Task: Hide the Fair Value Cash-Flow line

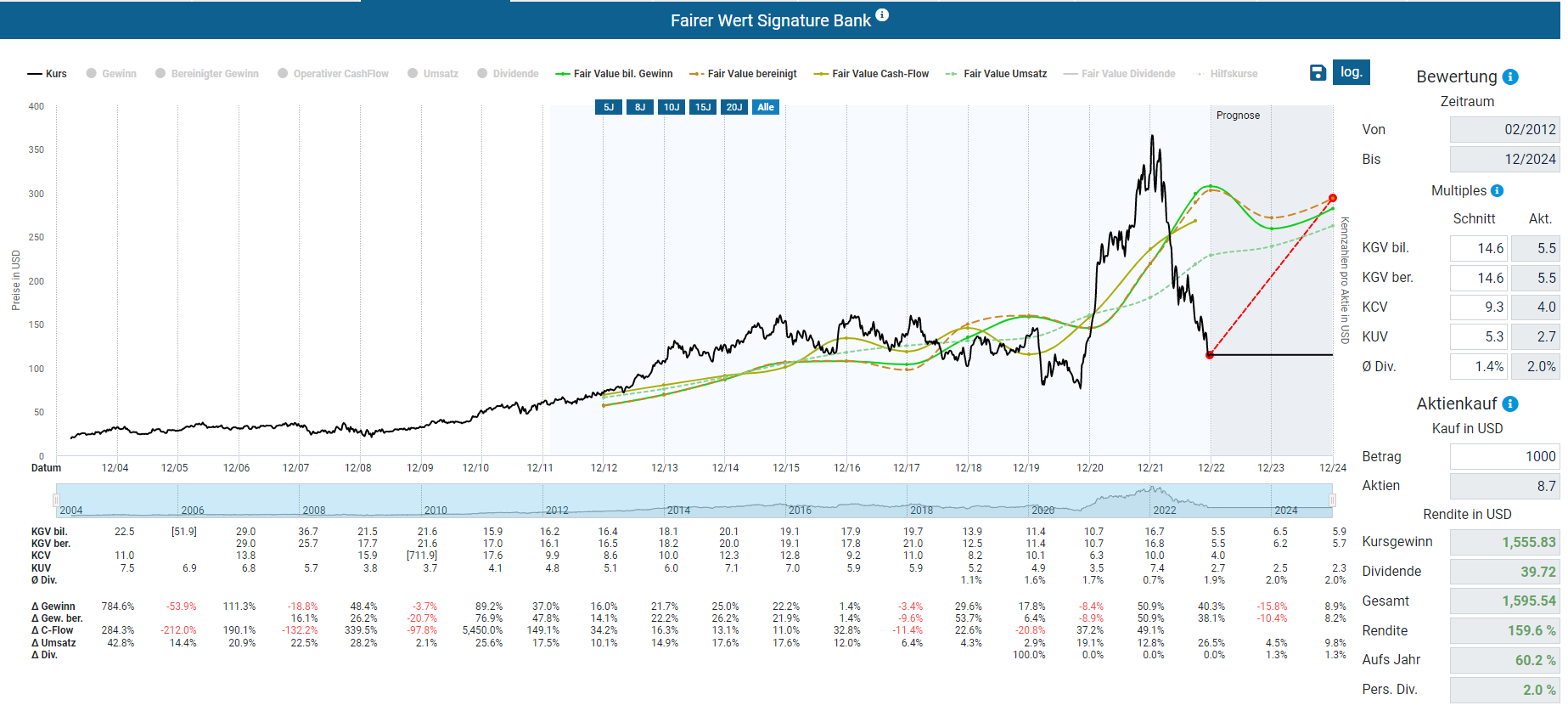Action: click(x=871, y=74)
